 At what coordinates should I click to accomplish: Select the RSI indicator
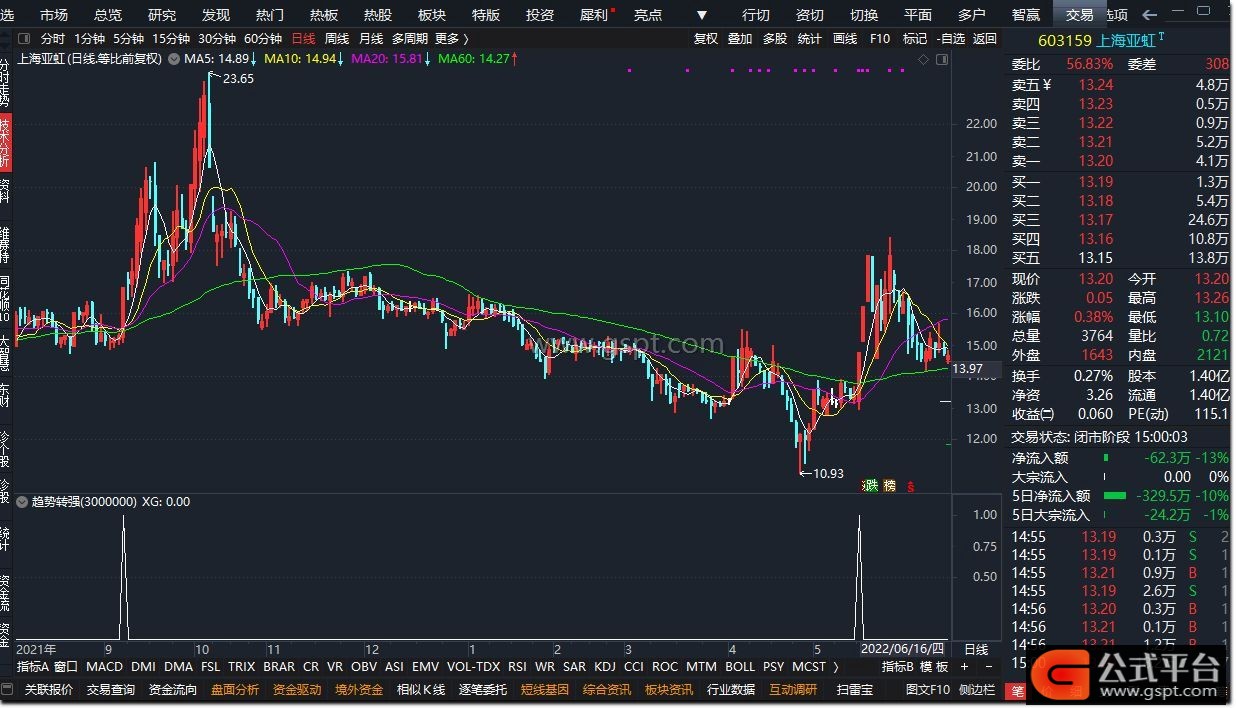(517, 666)
